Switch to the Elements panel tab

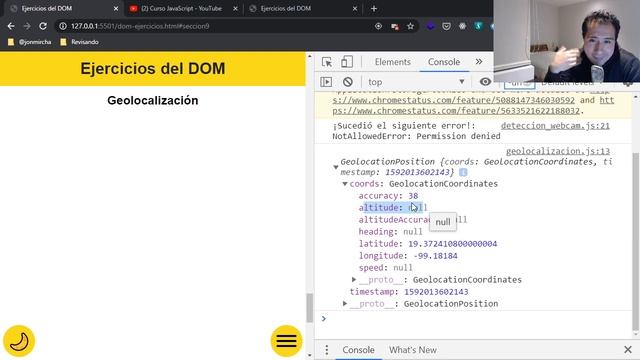coord(393,62)
